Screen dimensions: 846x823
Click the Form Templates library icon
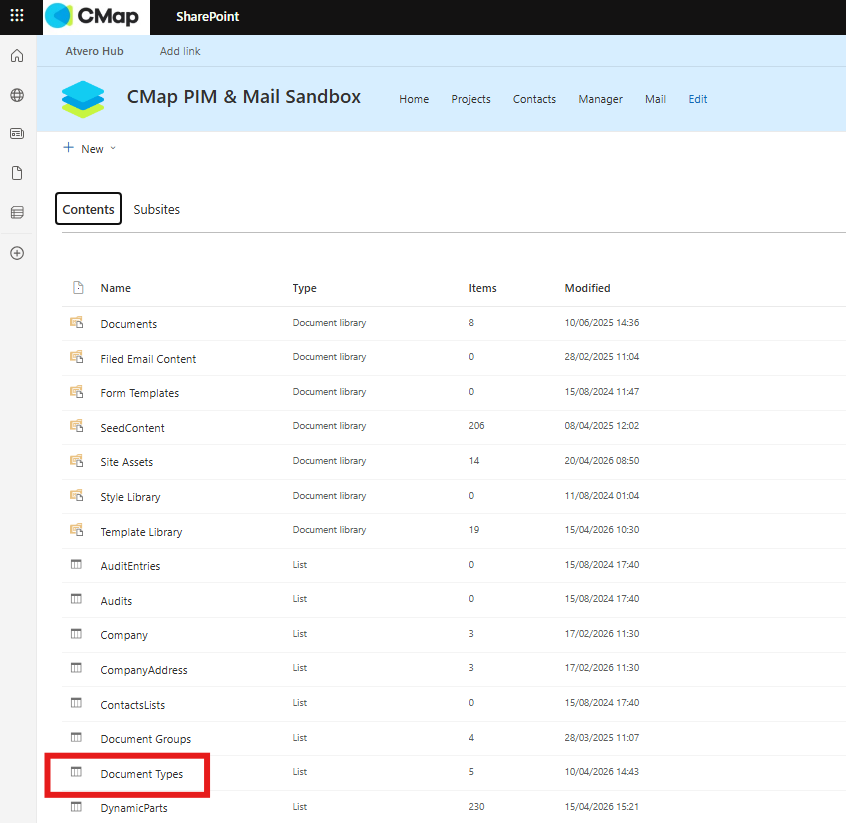tap(77, 392)
